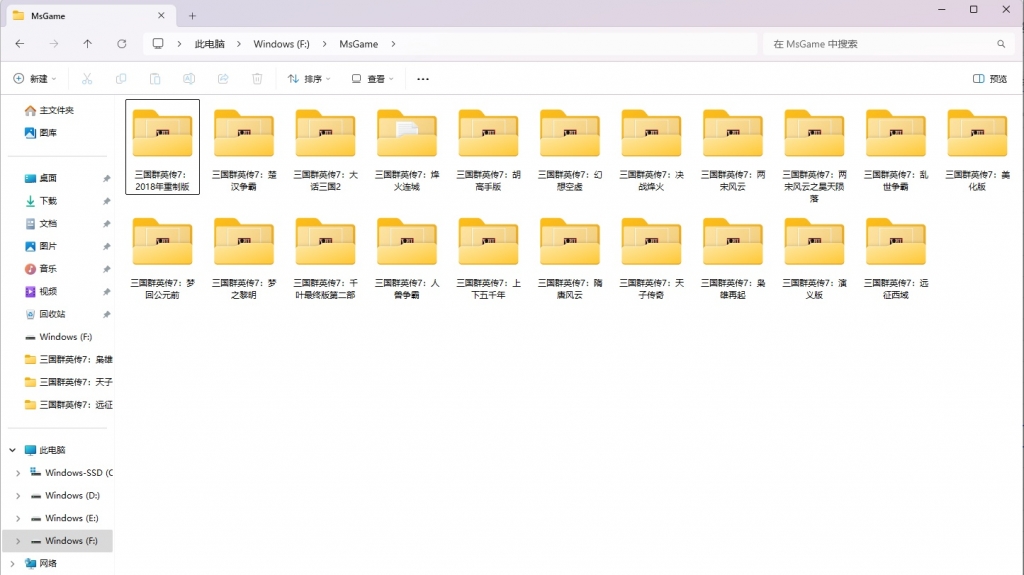This screenshot has height=575, width=1024.
Task: Open the 查看 view dropdown
Action: coord(373,79)
